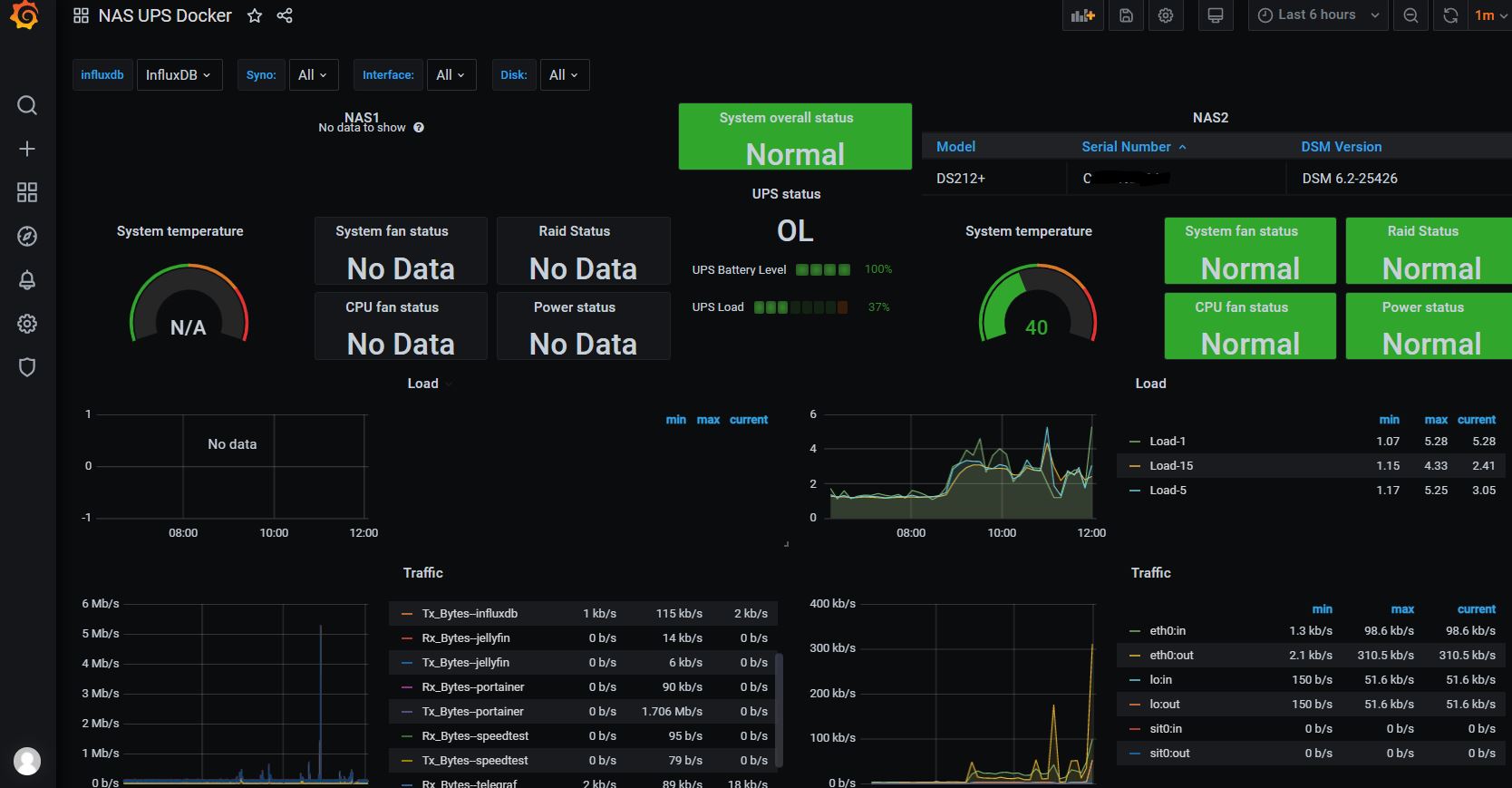Zoom out the time range
1512x788 pixels.
pyautogui.click(x=1410, y=15)
